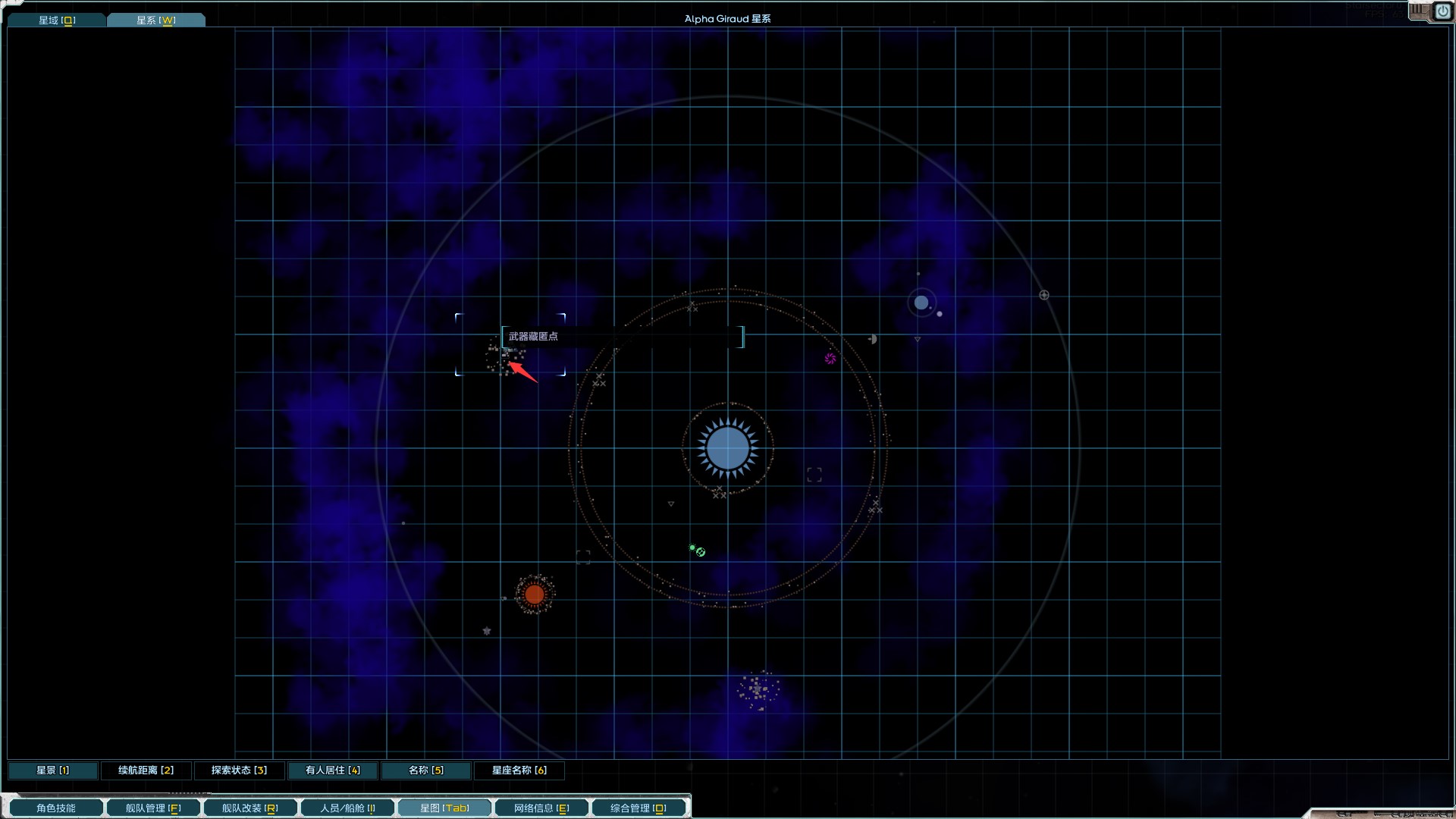Open the 舰队管理 [F] fleet screen
The image size is (1456, 819).
pyautogui.click(x=153, y=808)
